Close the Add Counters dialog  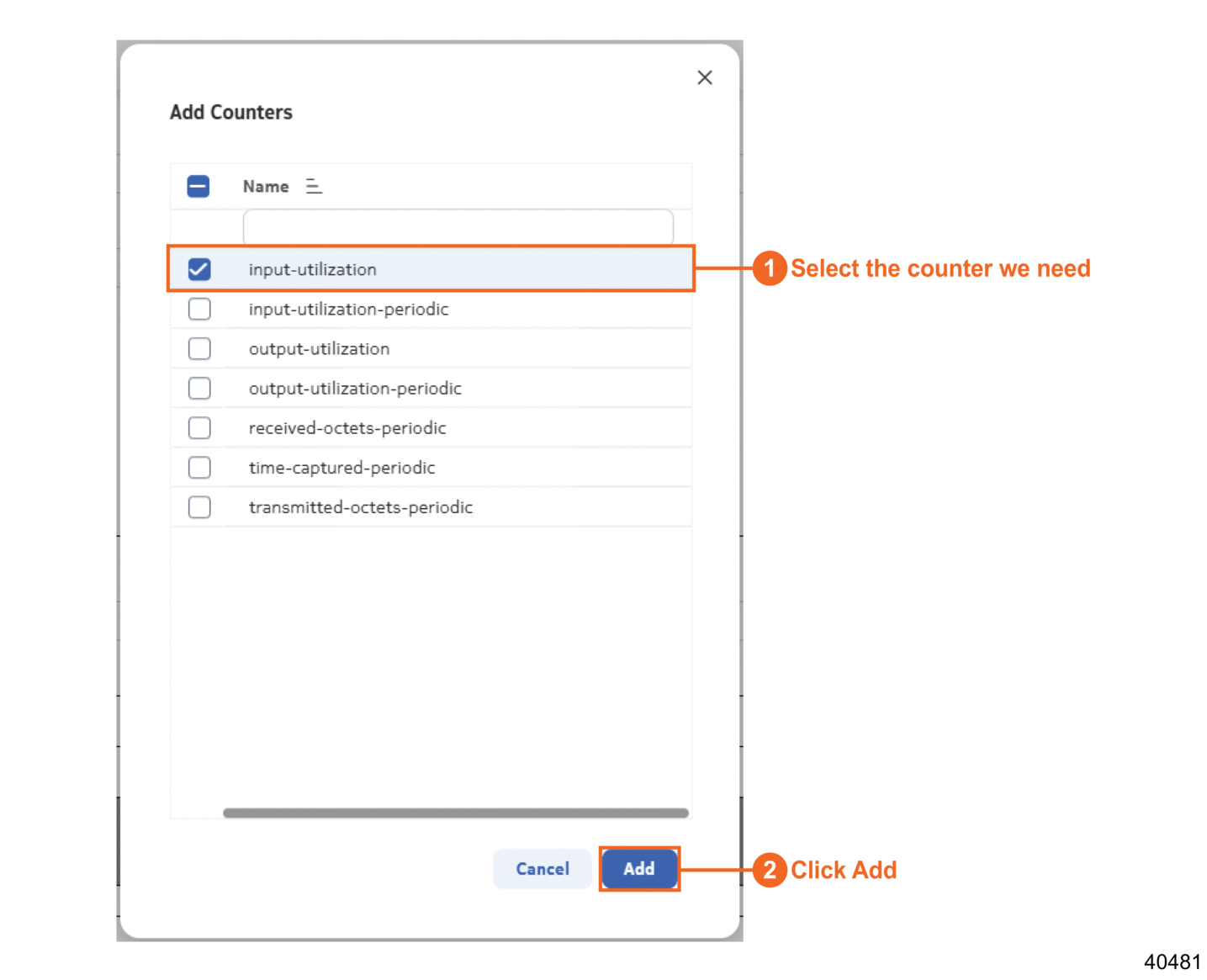(x=705, y=77)
